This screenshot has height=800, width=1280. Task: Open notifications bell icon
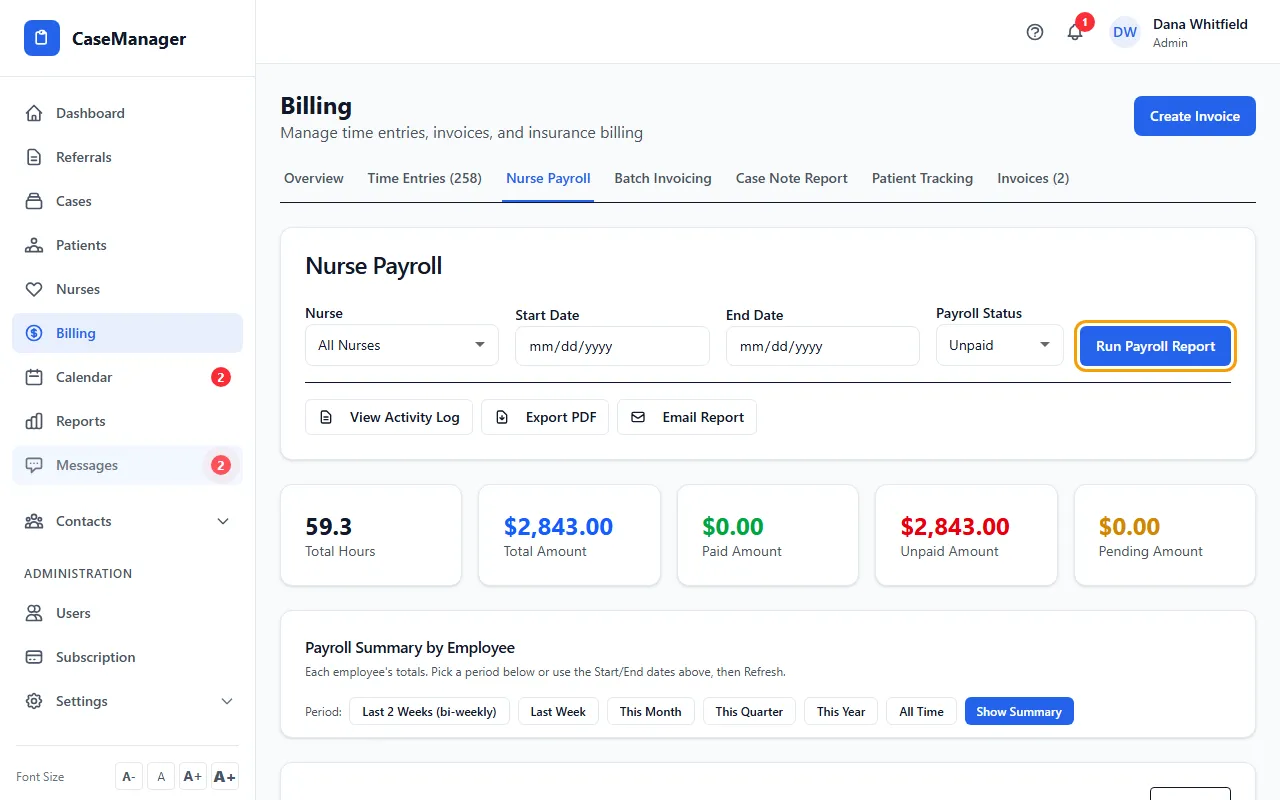(x=1075, y=32)
